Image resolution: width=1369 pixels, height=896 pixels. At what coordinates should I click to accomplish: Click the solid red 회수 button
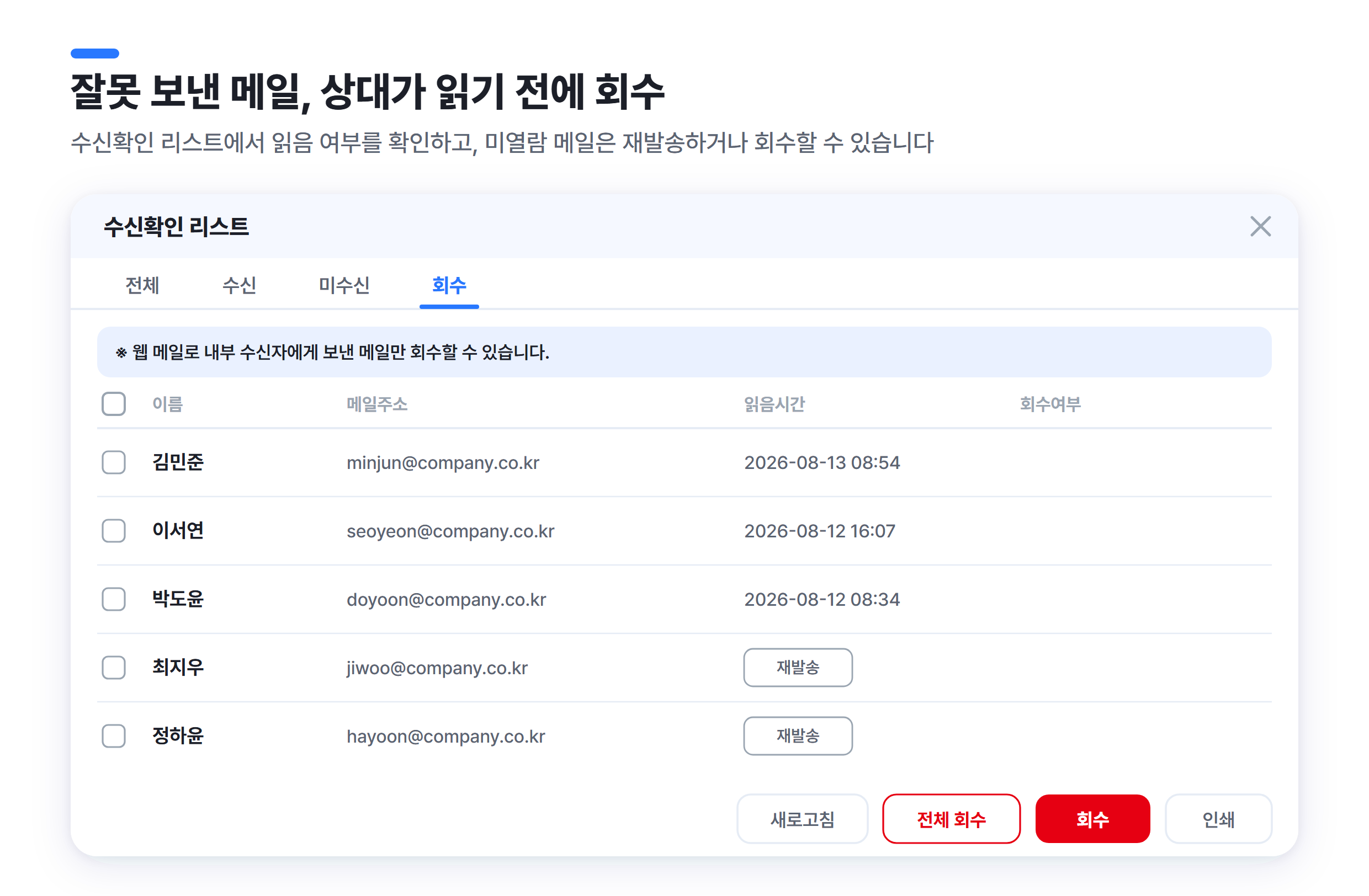[x=1092, y=819]
